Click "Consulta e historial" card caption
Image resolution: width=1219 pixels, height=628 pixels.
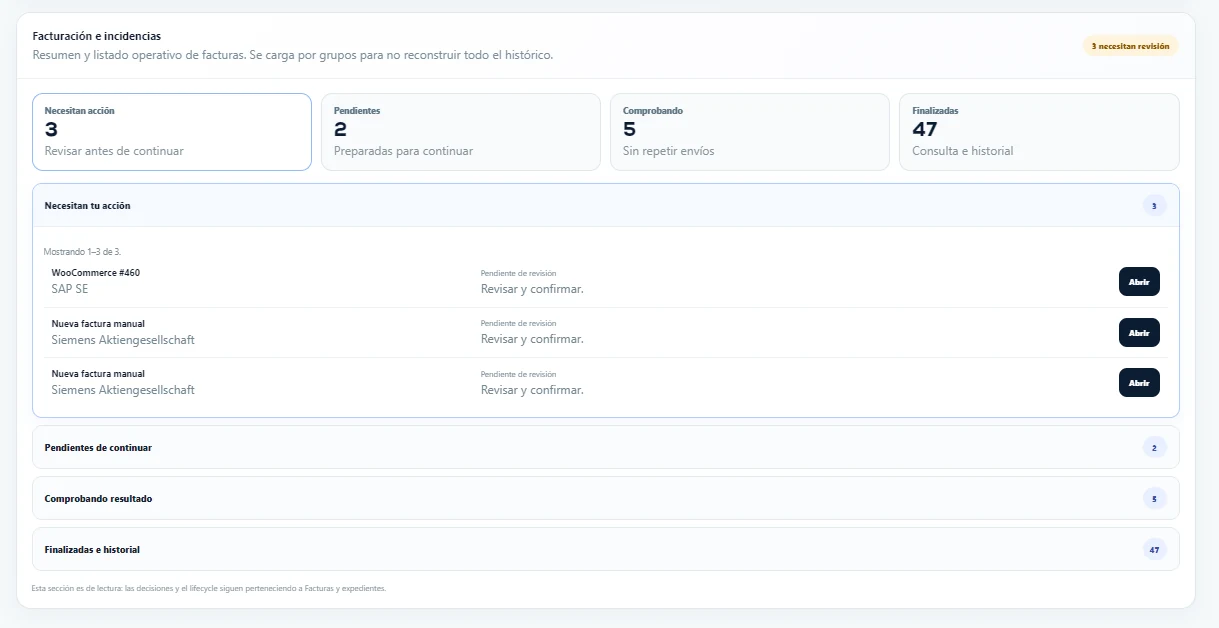(x=963, y=151)
